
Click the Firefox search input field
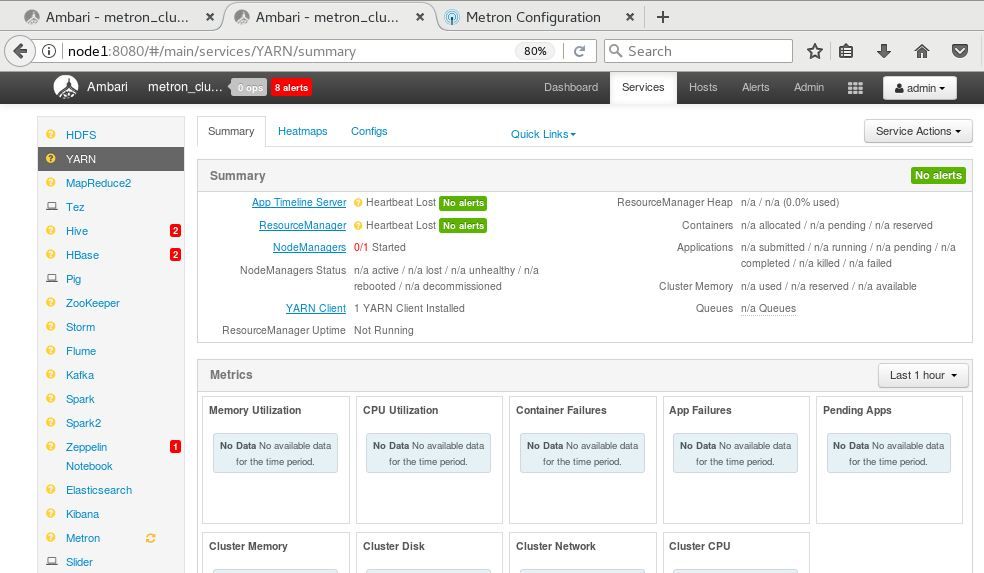pyautogui.click(x=705, y=51)
